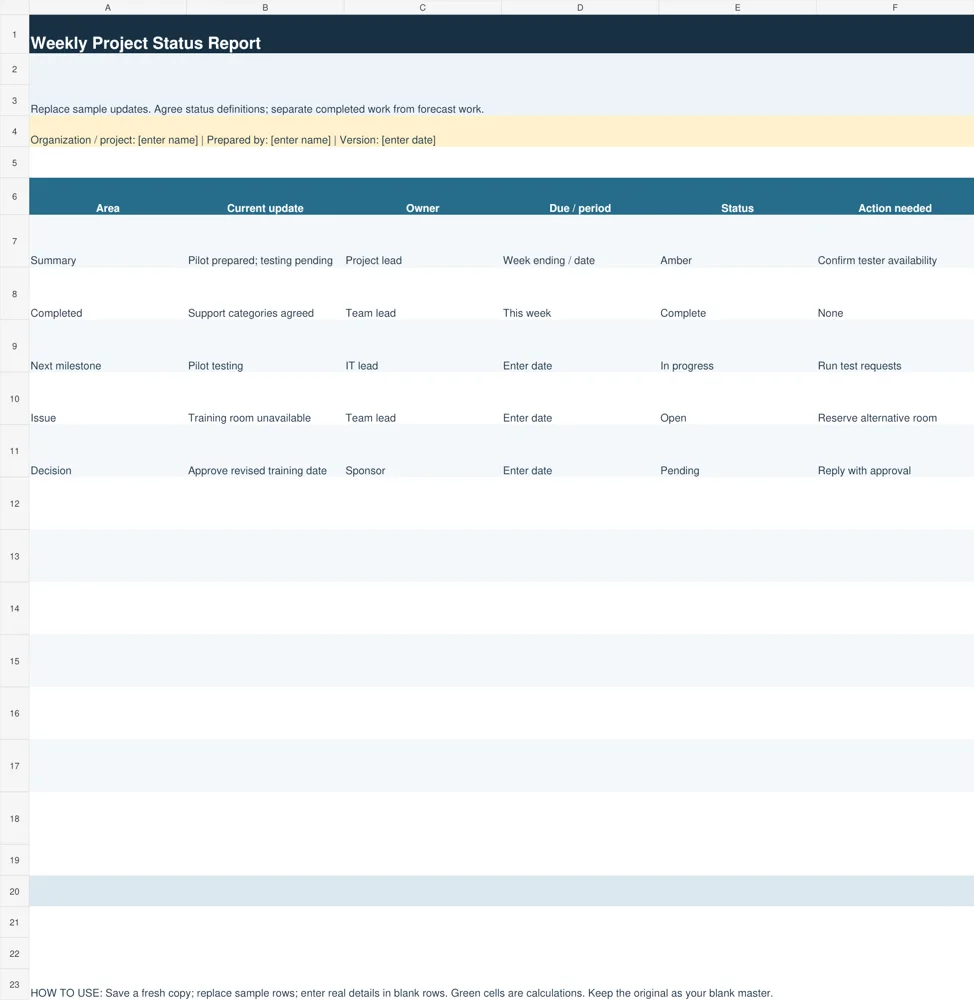Select column A header
Image resolution: width=974 pixels, height=1000 pixels.
[108, 8]
